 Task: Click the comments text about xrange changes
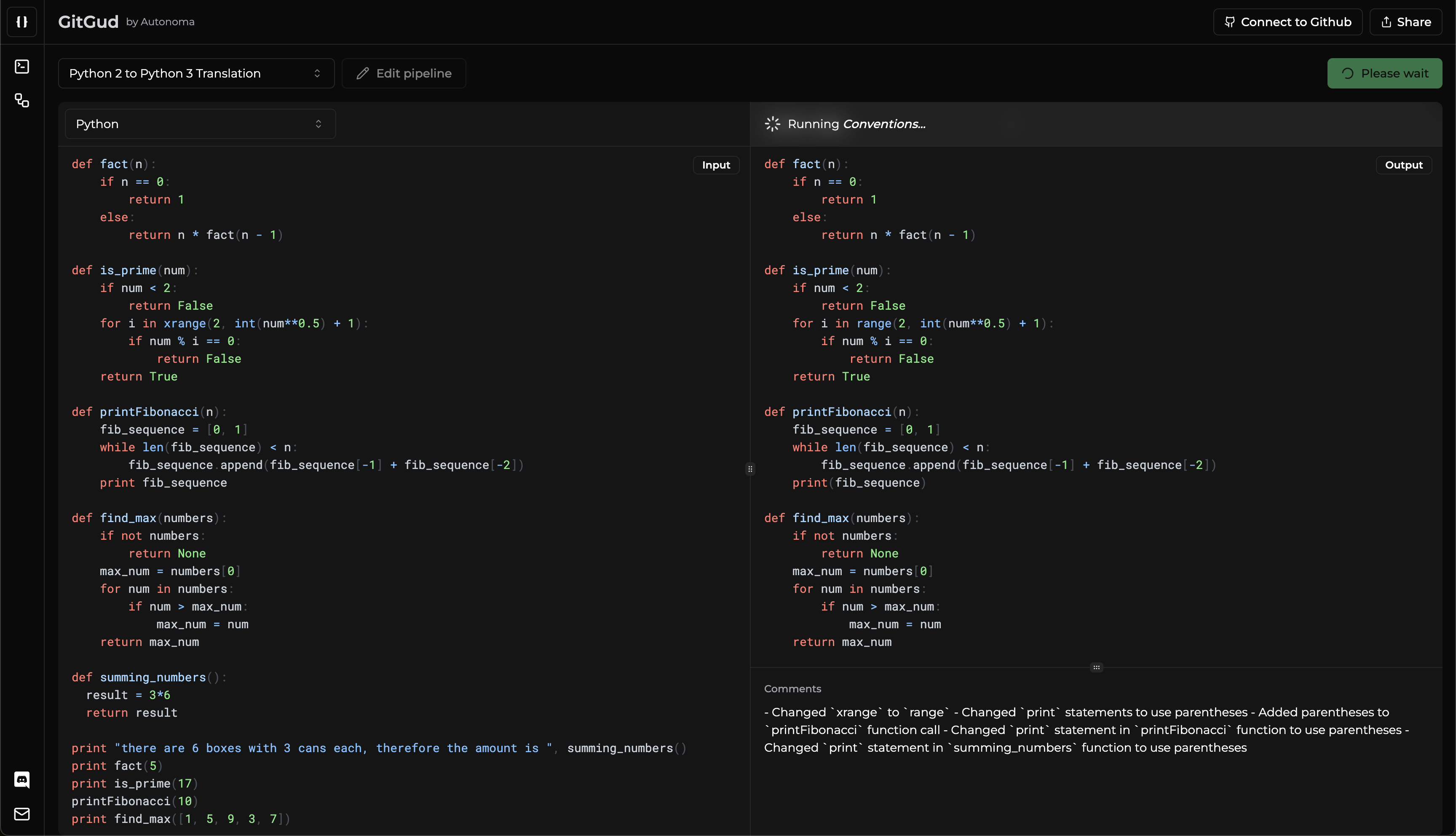click(1087, 730)
